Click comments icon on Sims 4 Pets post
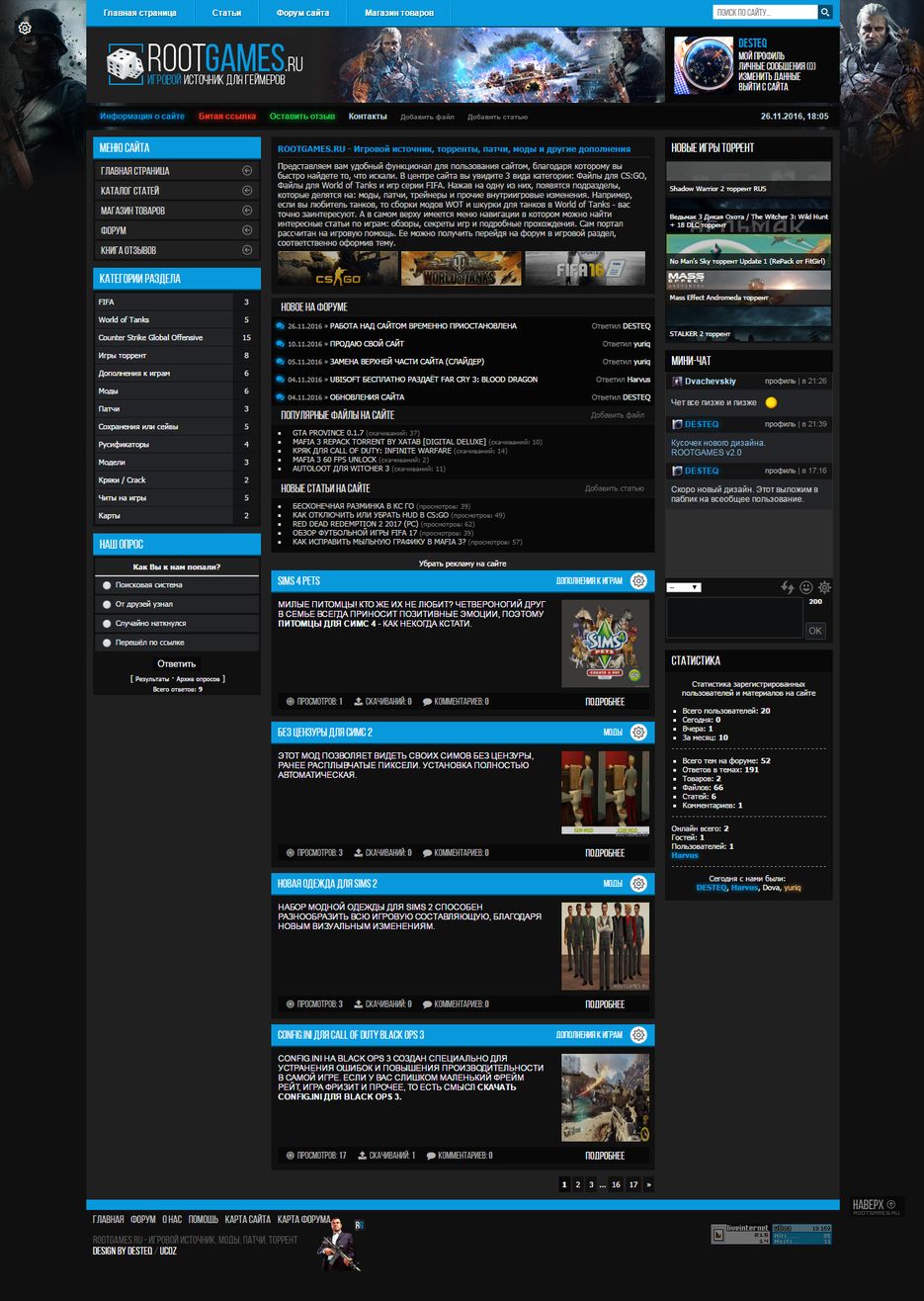The image size is (924, 1301). pyautogui.click(x=427, y=702)
